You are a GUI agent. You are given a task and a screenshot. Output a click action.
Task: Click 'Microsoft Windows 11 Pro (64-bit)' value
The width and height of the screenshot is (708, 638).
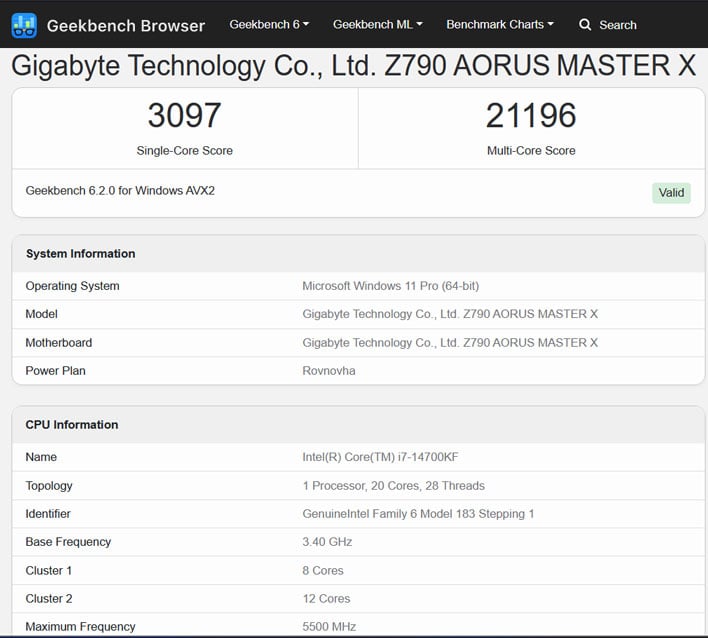click(x=391, y=286)
